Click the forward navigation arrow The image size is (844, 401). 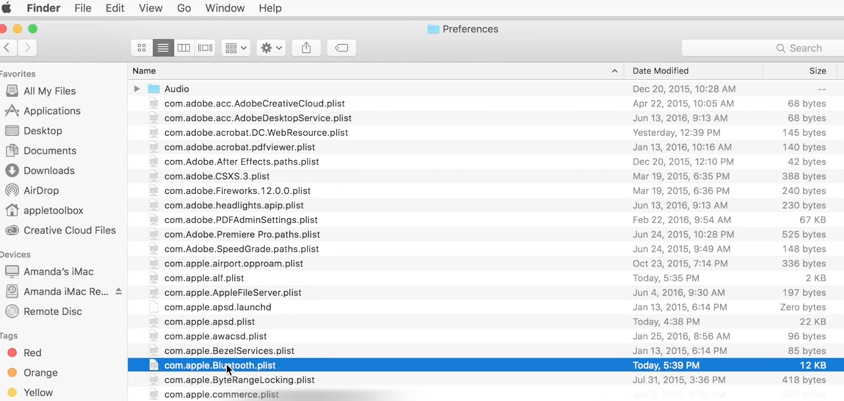click(28, 48)
